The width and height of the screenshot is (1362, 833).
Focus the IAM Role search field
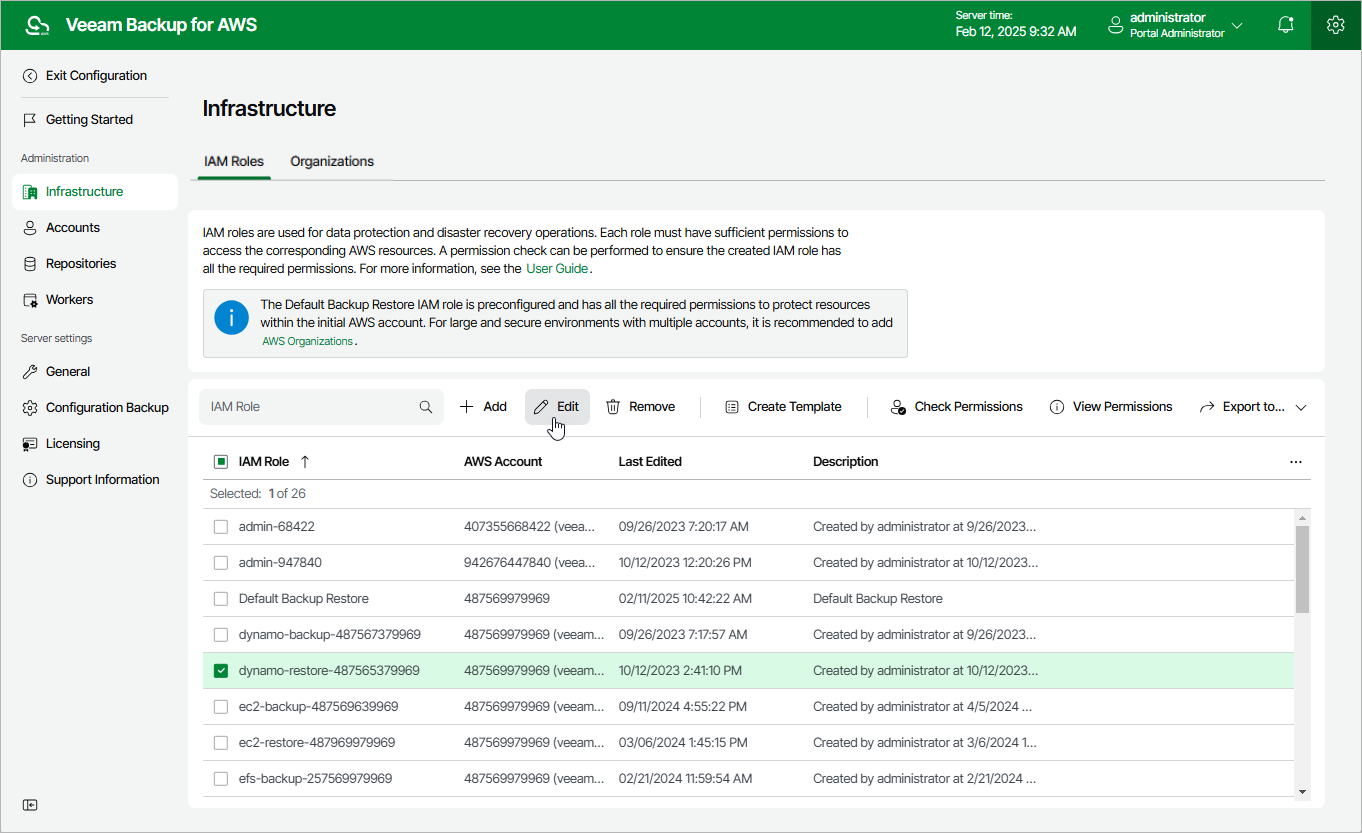[x=310, y=407]
